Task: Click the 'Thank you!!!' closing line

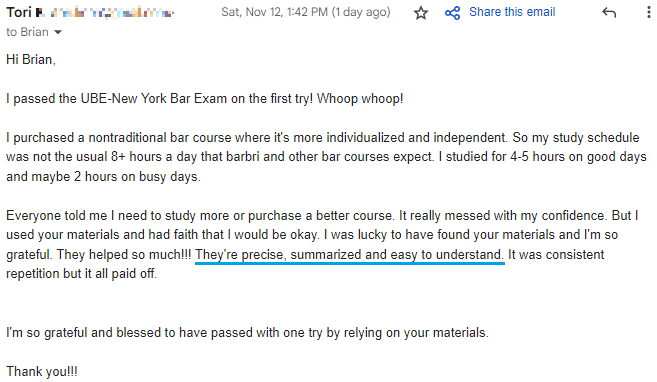Action: 41,372
